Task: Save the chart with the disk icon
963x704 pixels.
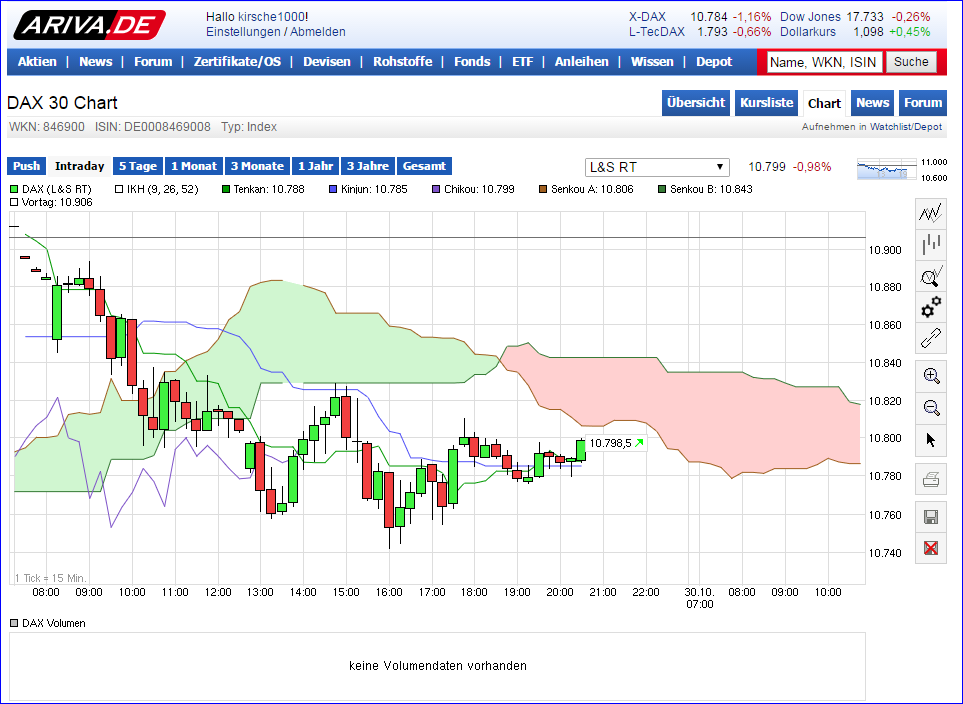Action: tap(930, 516)
